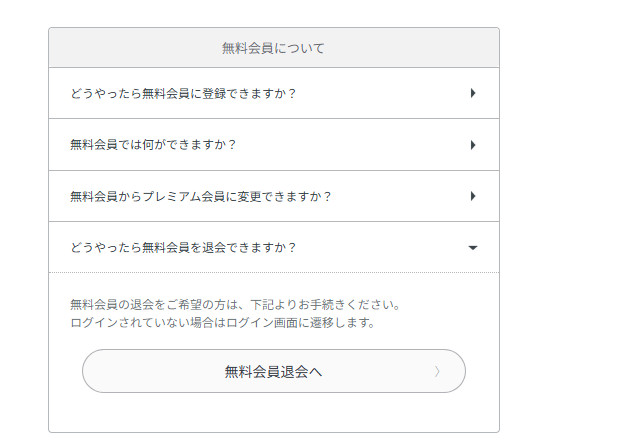Click the chevron icon inside 無料会員退会へ button

pyautogui.click(x=437, y=372)
